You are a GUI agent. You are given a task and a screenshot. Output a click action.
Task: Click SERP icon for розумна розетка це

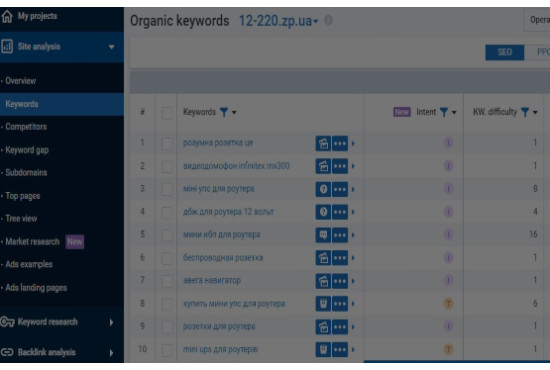click(x=323, y=143)
